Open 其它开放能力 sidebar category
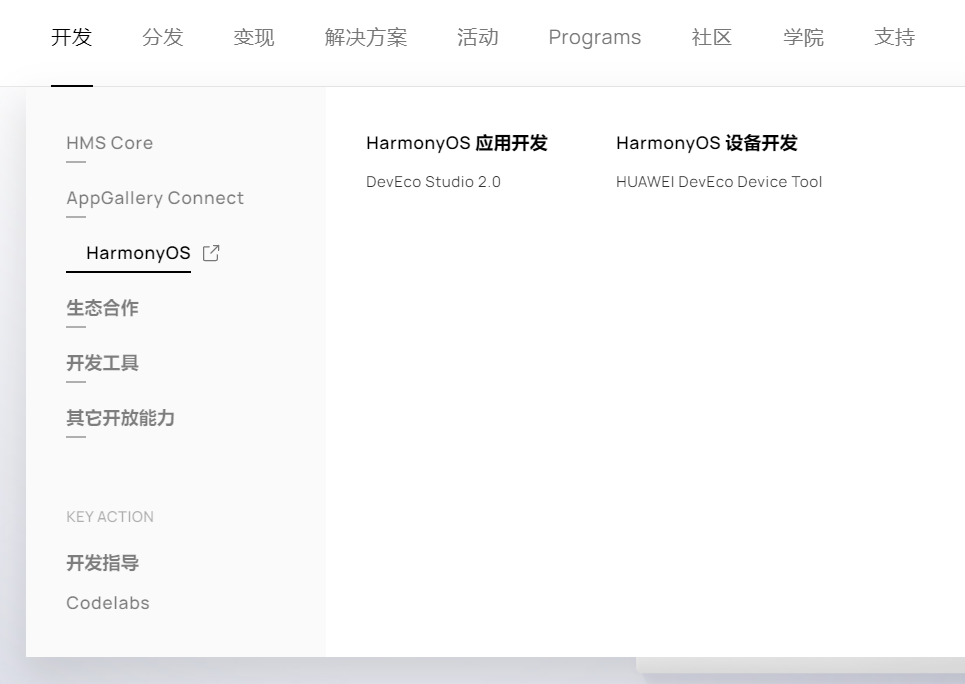The height and width of the screenshot is (684, 965). [x=120, y=418]
